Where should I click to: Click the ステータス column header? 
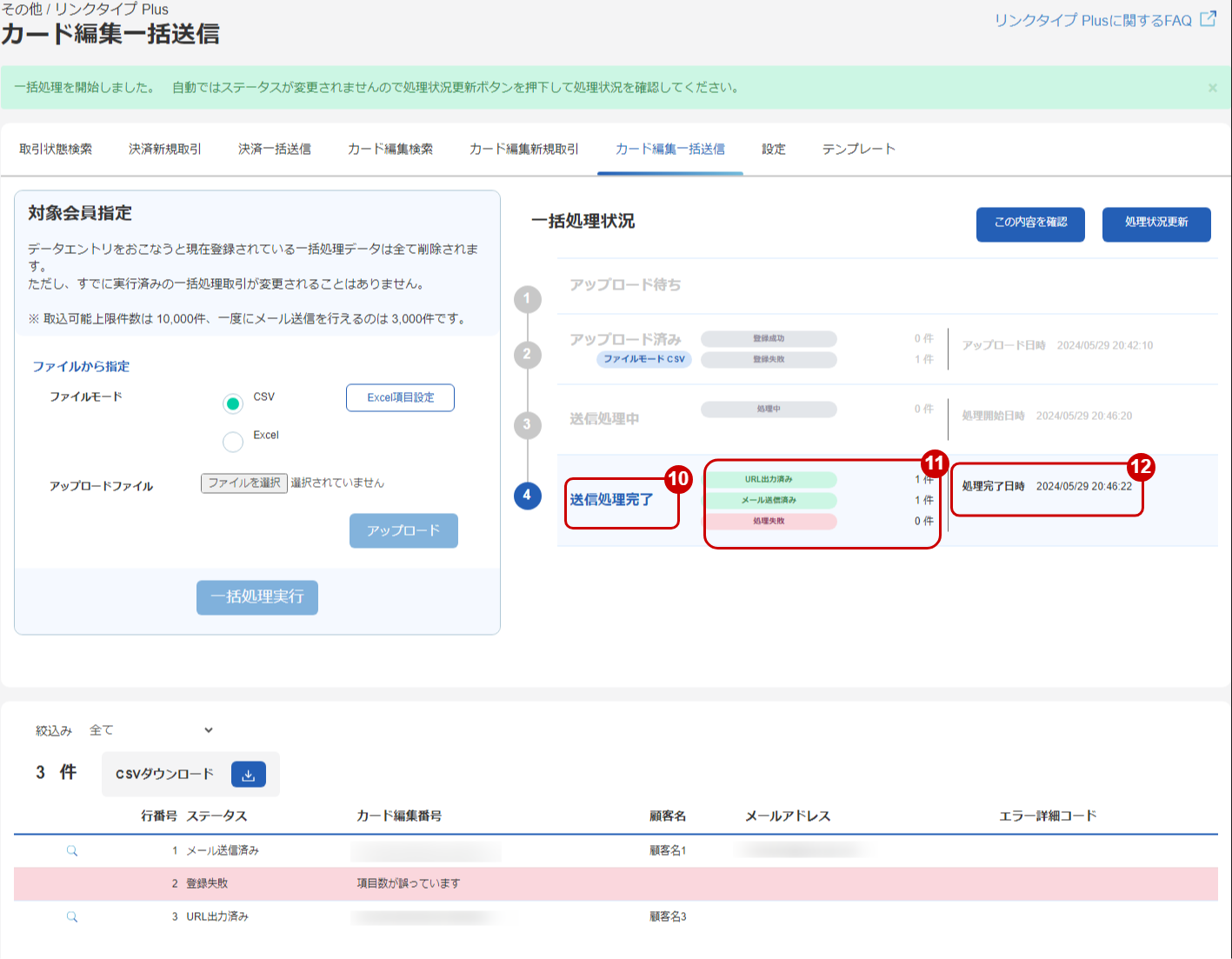[216, 816]
